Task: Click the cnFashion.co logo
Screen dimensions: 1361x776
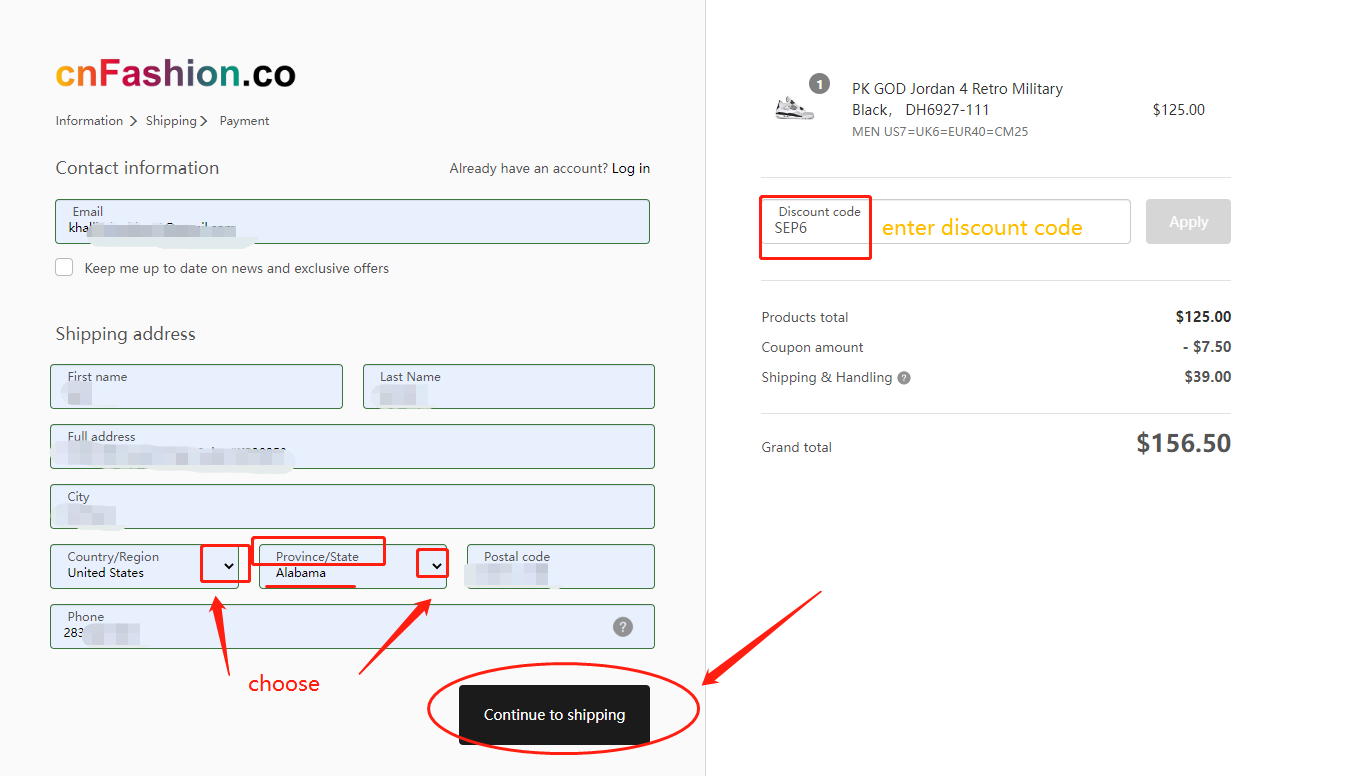Action: (176, 73)
